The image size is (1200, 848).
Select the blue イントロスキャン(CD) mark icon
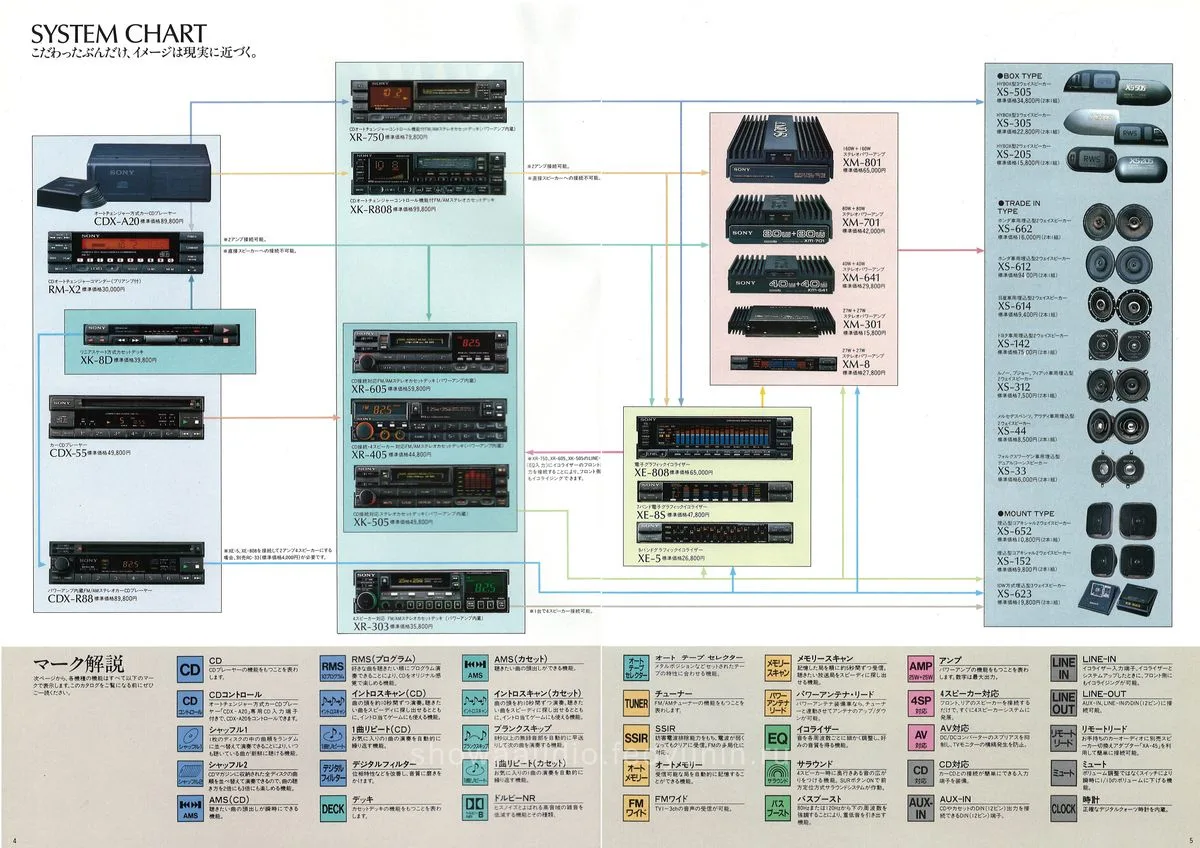point(333,704)
